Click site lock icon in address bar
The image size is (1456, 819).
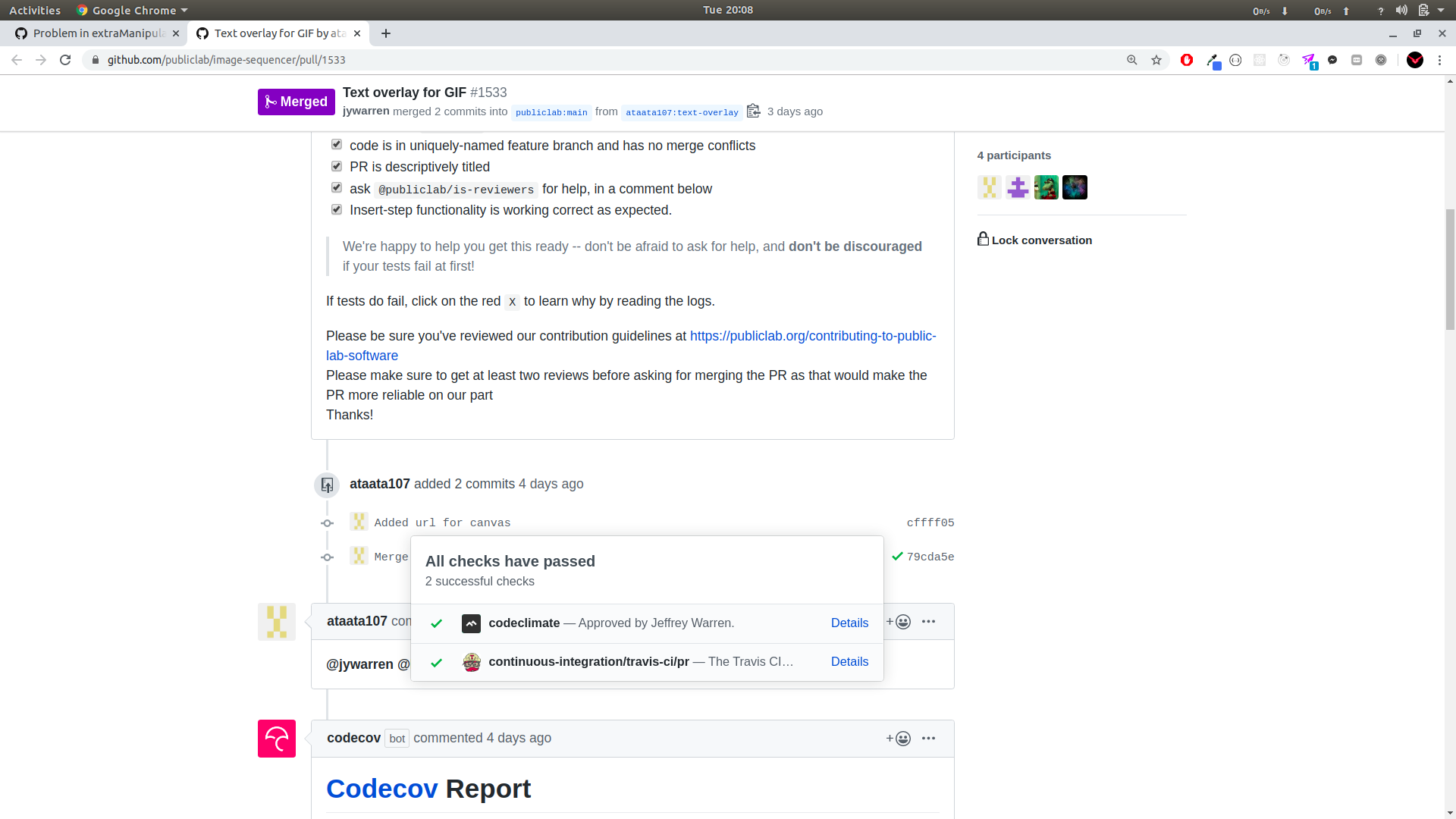click(96, 60)
